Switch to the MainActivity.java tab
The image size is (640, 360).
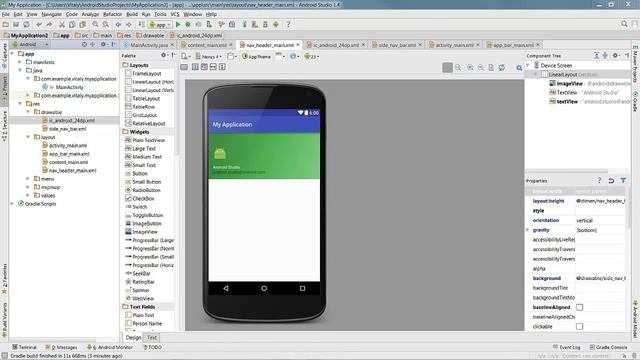tap(149, 45)
